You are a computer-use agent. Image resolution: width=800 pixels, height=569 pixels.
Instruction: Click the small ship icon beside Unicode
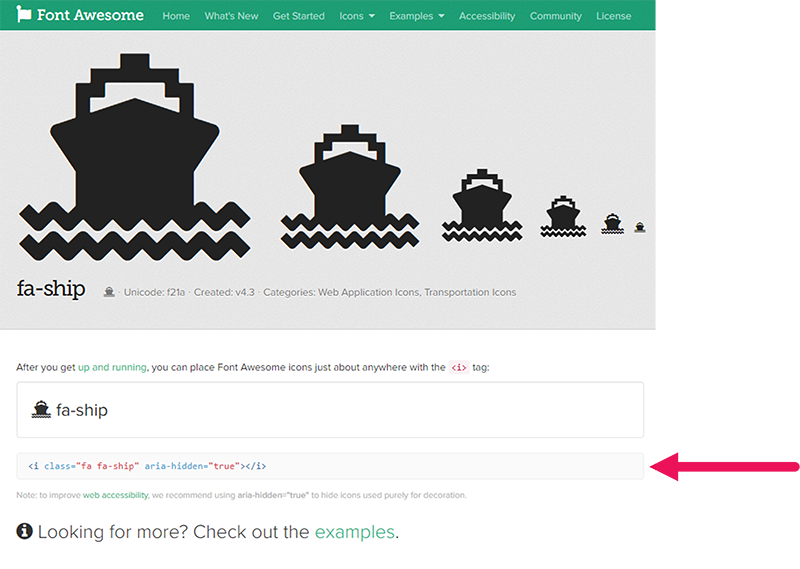pyautogui.click(x=109, y=292)
